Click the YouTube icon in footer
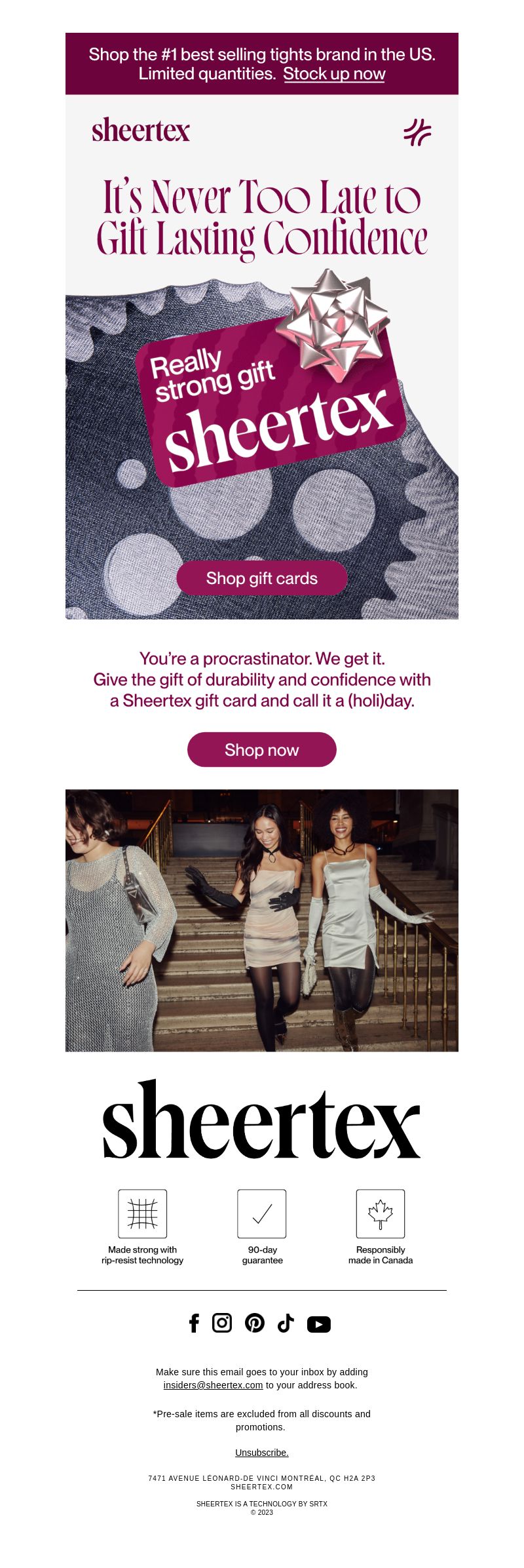Viewport: 524px width, 1568px height. pyautogui.click(x=319, y=1324)
